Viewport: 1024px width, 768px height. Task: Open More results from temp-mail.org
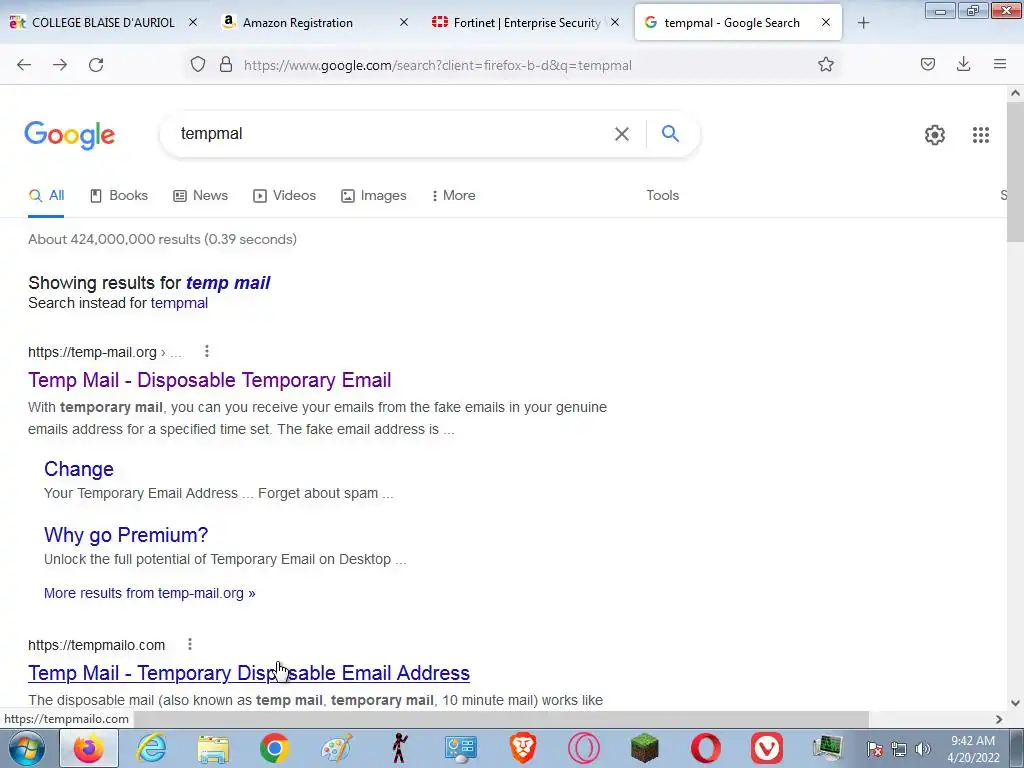pos(150,593)
